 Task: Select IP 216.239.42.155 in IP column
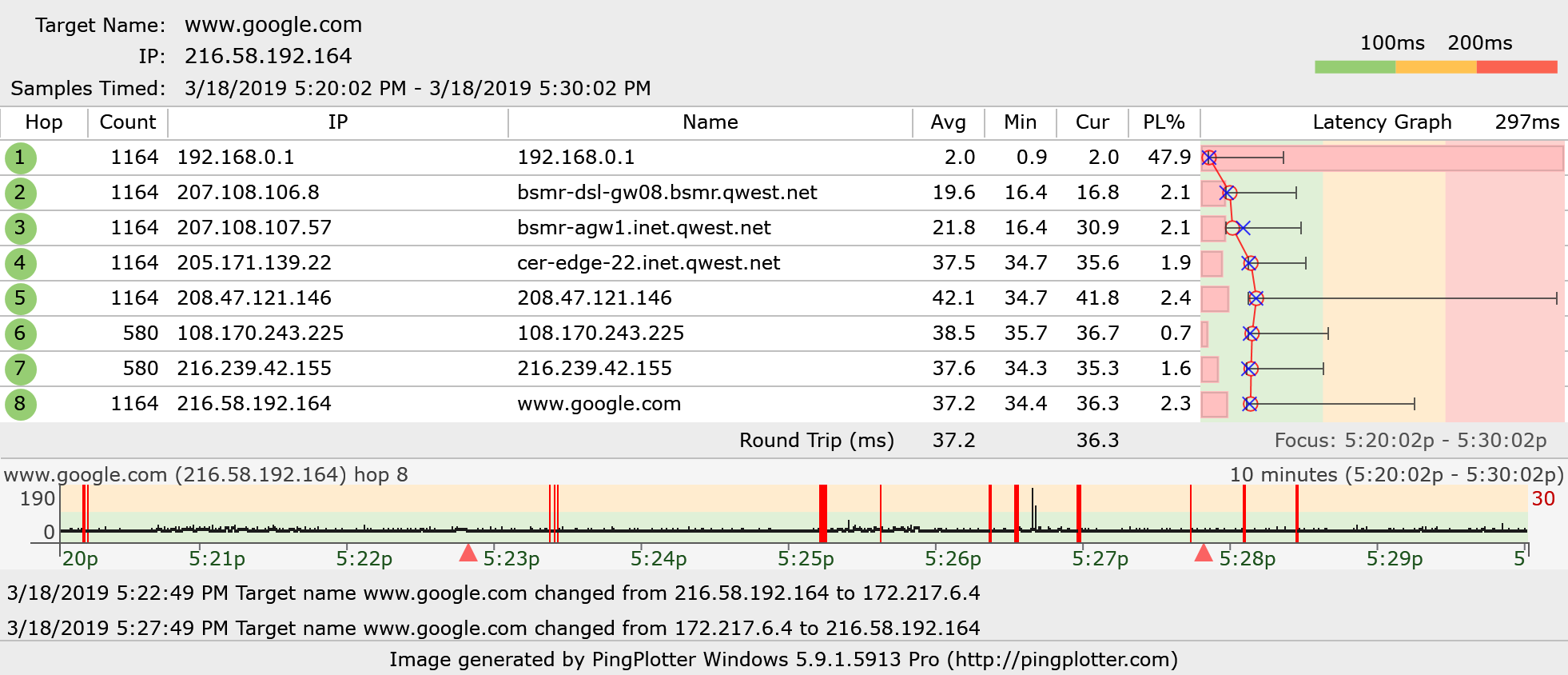click(254, 369)
